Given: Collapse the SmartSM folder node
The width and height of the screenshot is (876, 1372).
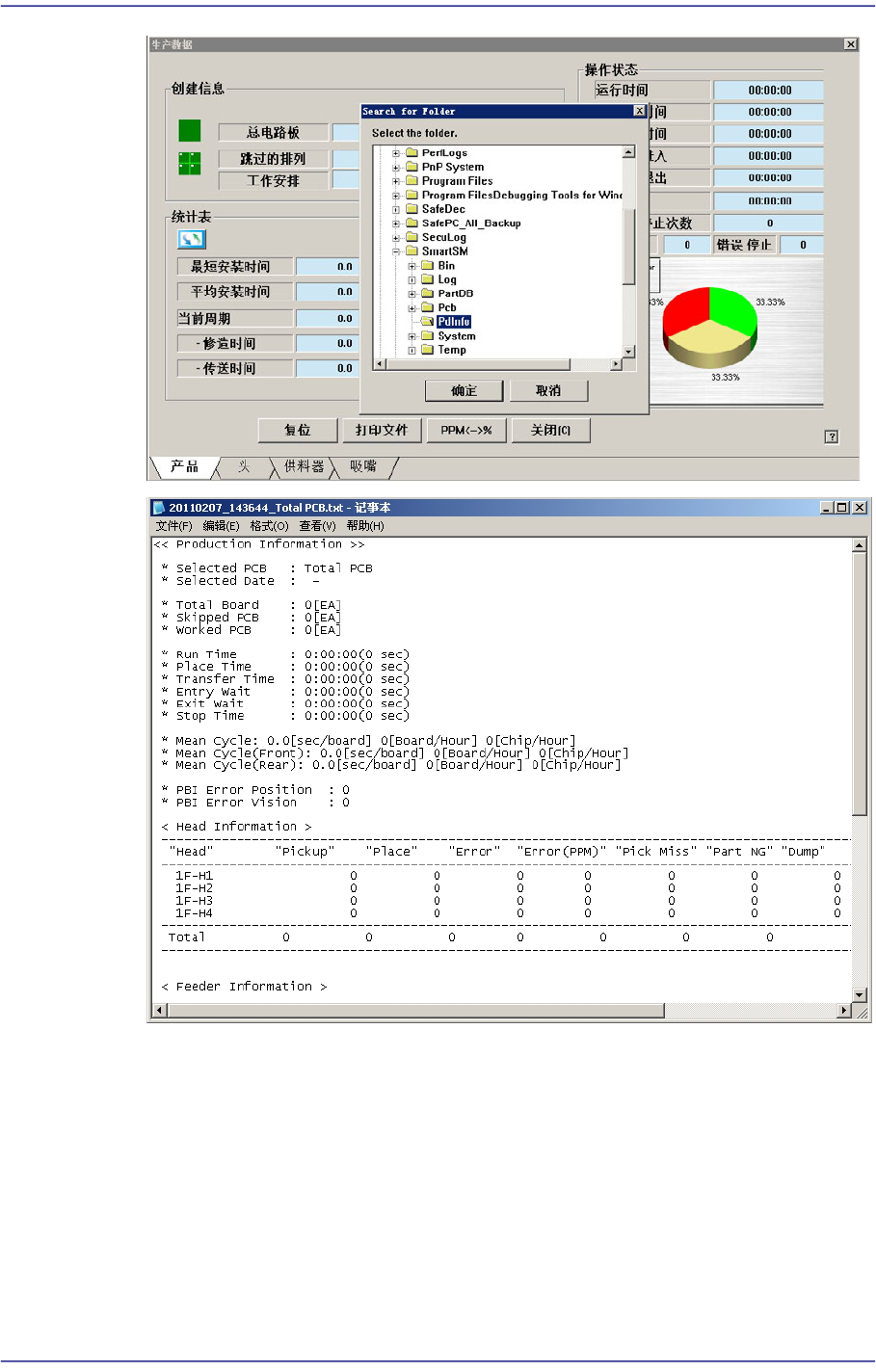Looking at the screenshot, I should click(x=396, y=251).
